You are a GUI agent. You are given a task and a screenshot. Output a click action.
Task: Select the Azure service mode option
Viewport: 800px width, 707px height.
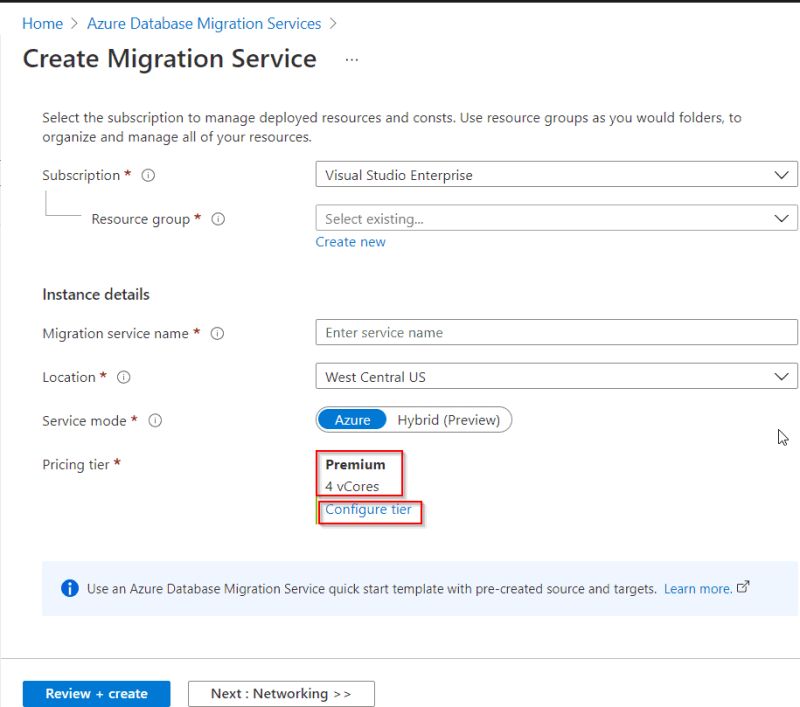[x=352, y=419]
